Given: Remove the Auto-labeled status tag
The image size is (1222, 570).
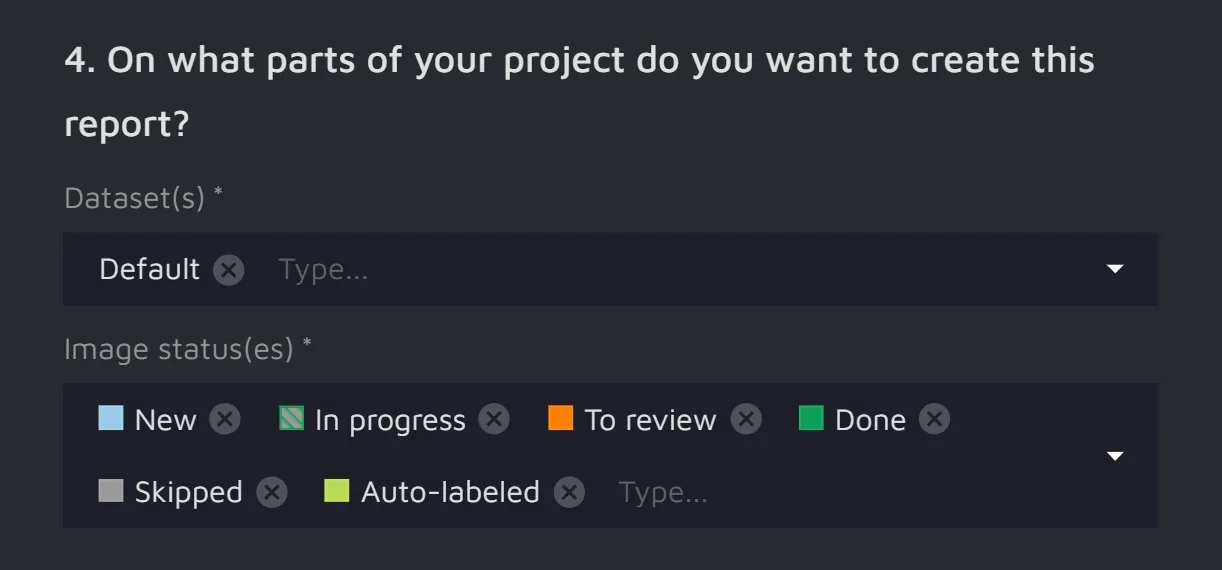Looking at the screenshot, I should click(569, 492).
